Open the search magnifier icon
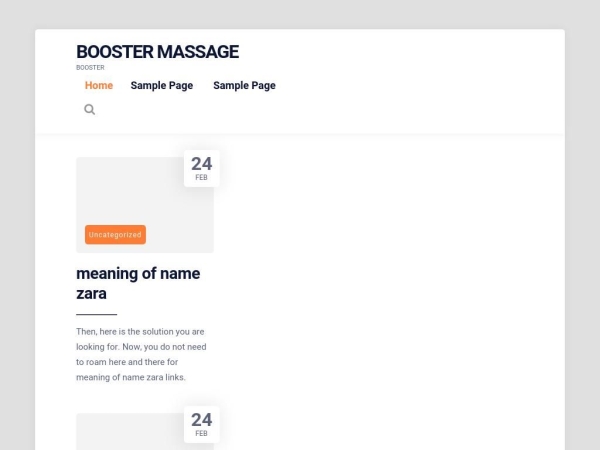The height and width of the screenshot is (450, 600). click(90, 109)
